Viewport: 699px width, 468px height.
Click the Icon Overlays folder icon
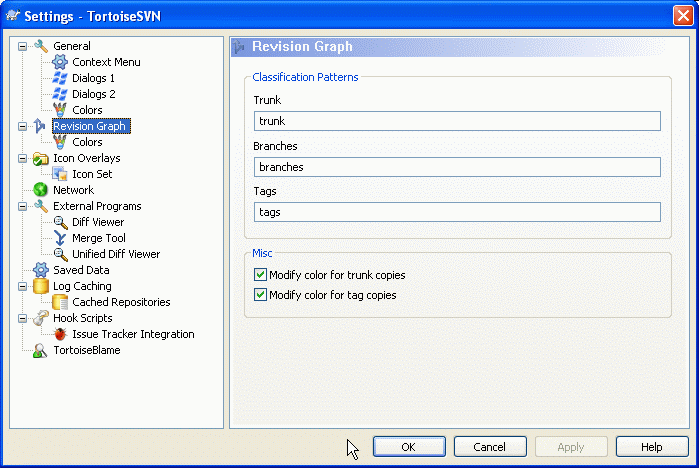[41, 158]
